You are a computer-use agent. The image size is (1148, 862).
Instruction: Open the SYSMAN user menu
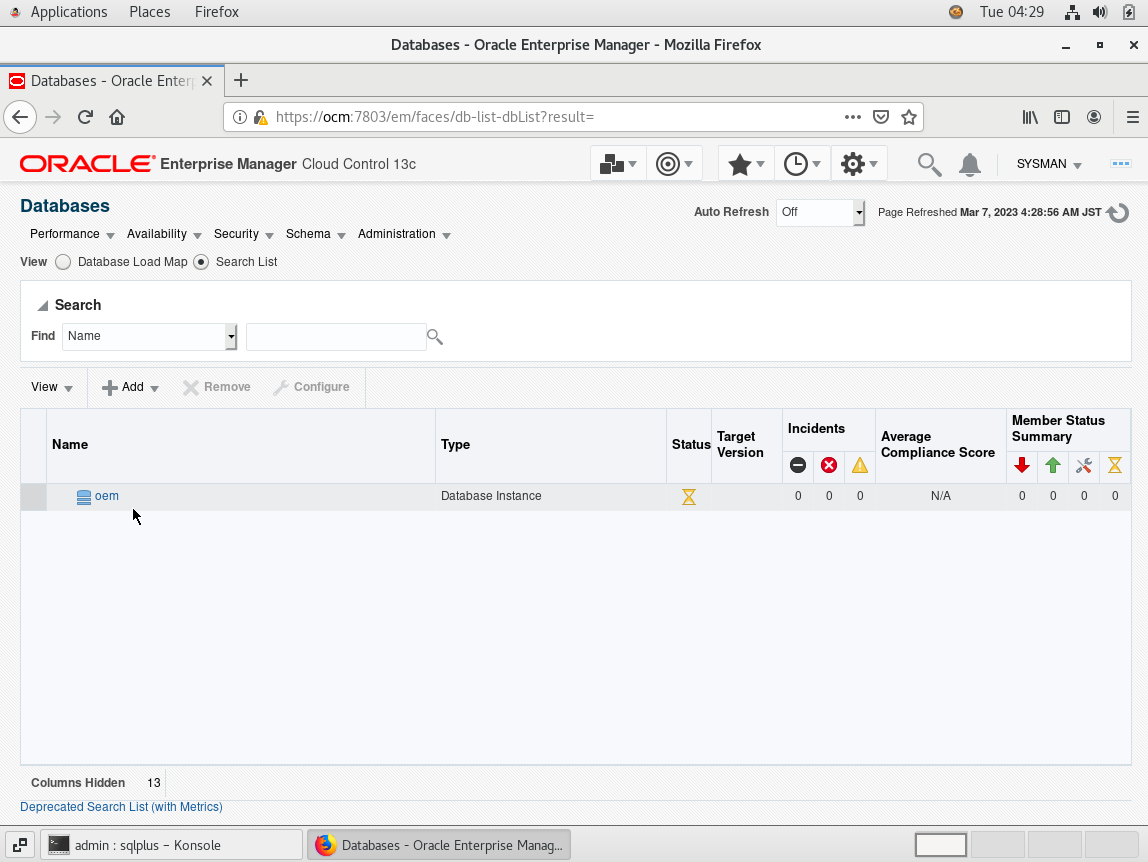pyautogui.click(x=1048, y=164)
